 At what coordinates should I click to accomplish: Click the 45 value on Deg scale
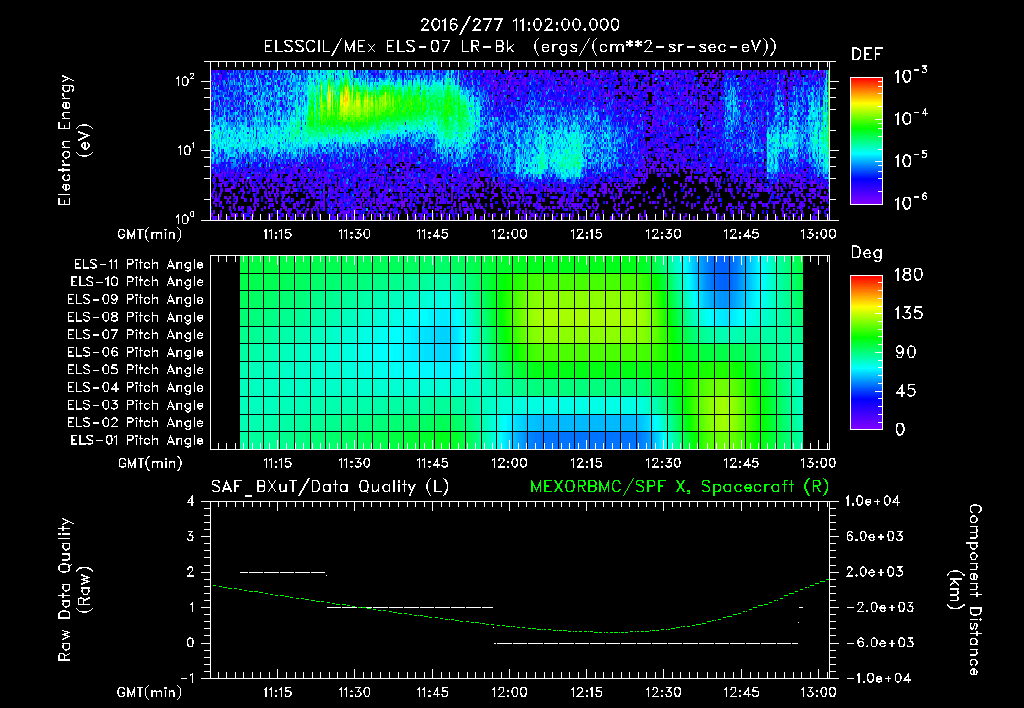tap(906, 391)
